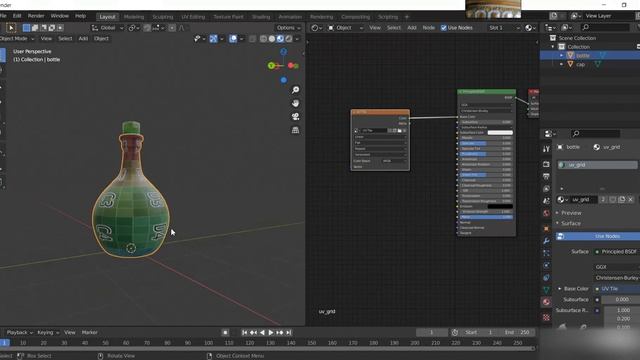Switch to the UV Editing workspace tab

click(193, 17)
